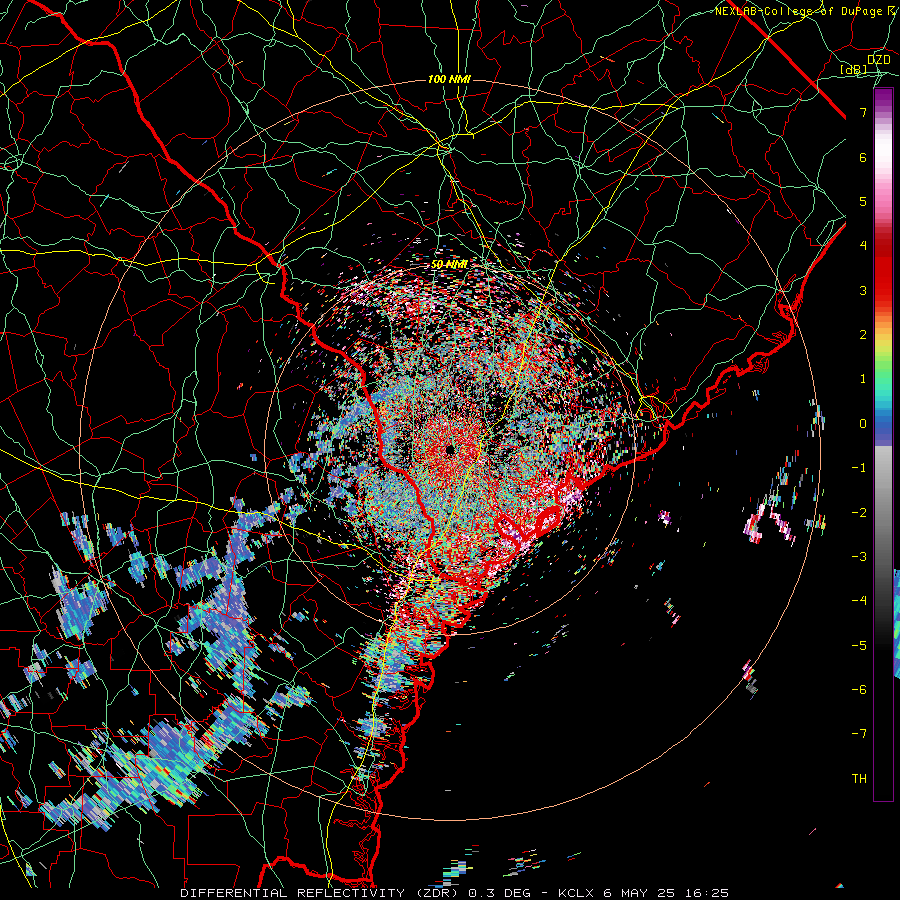The width and height of the screenshot is (900, 900).
Task: Select the 6 value on the dB scale
Action: [x=863, y=157]
